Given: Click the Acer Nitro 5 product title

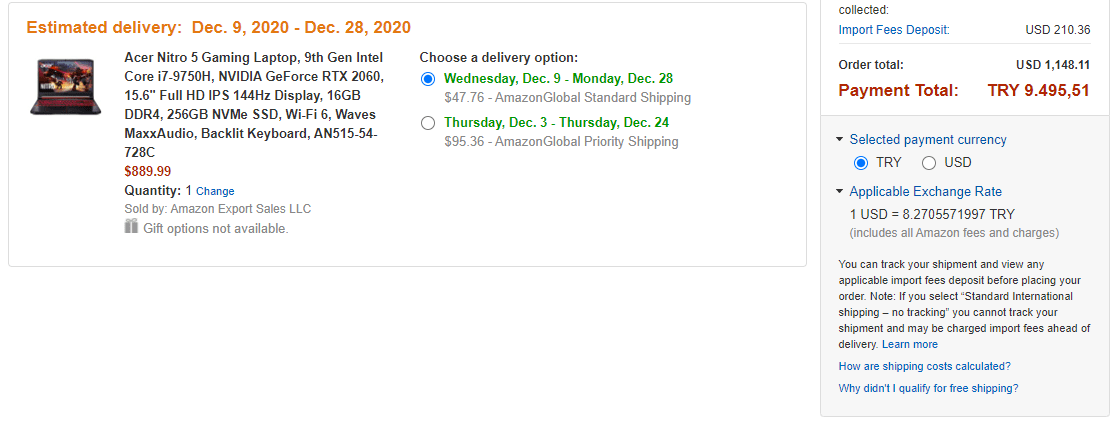Looking at the screenshot, I should click(254, 104).
